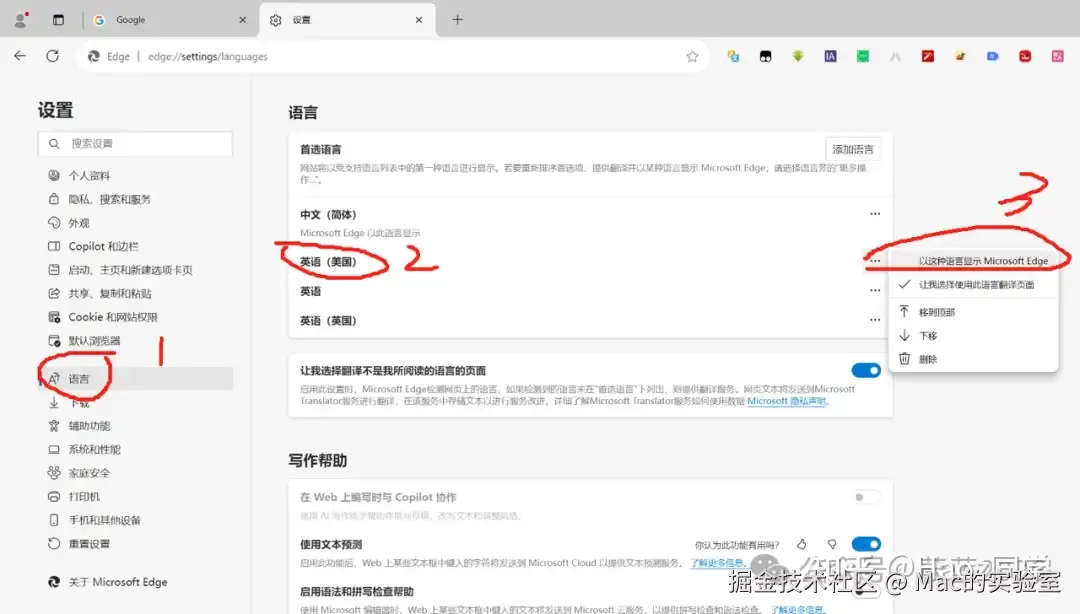The width and height of the screenshot is (1080, 614).
Task: Click the red PDF extension icon
Action: click(x=1025, y=57)
